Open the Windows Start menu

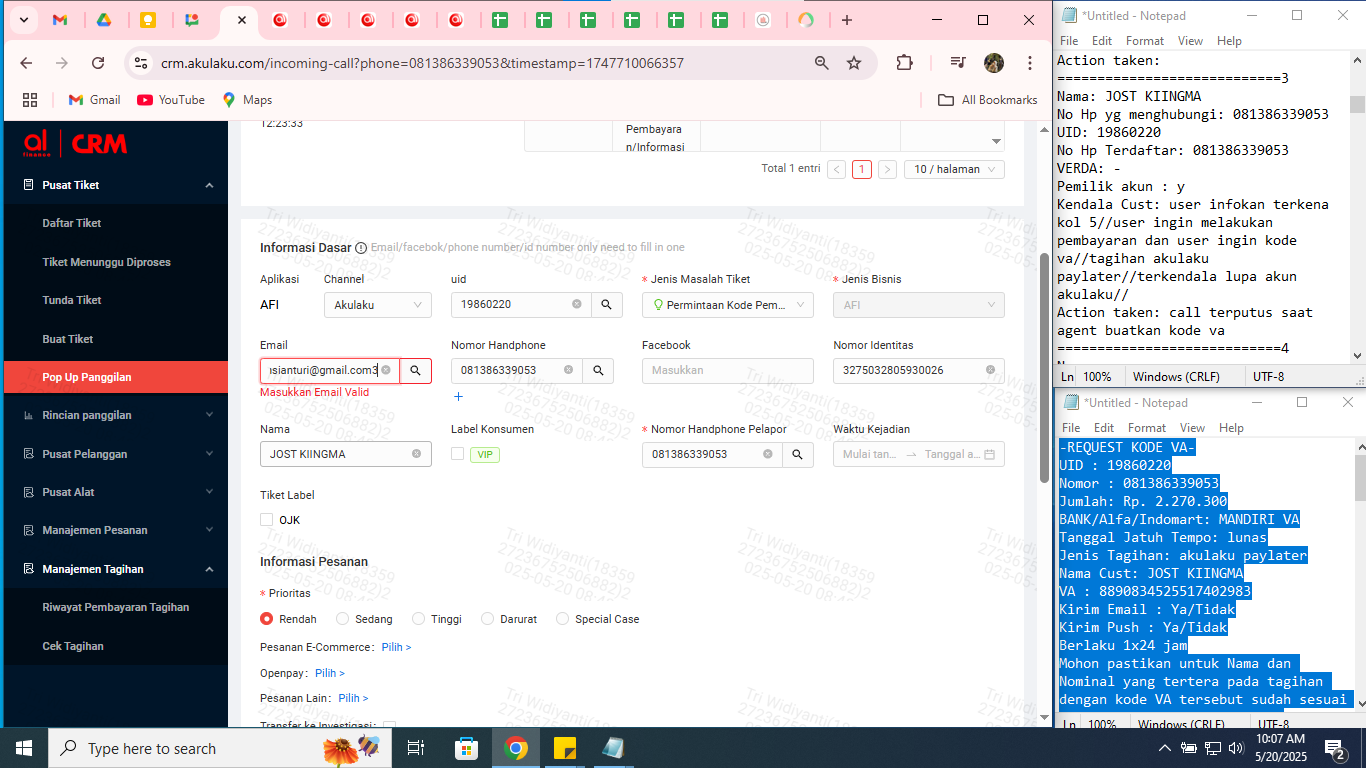click(24, 748)
